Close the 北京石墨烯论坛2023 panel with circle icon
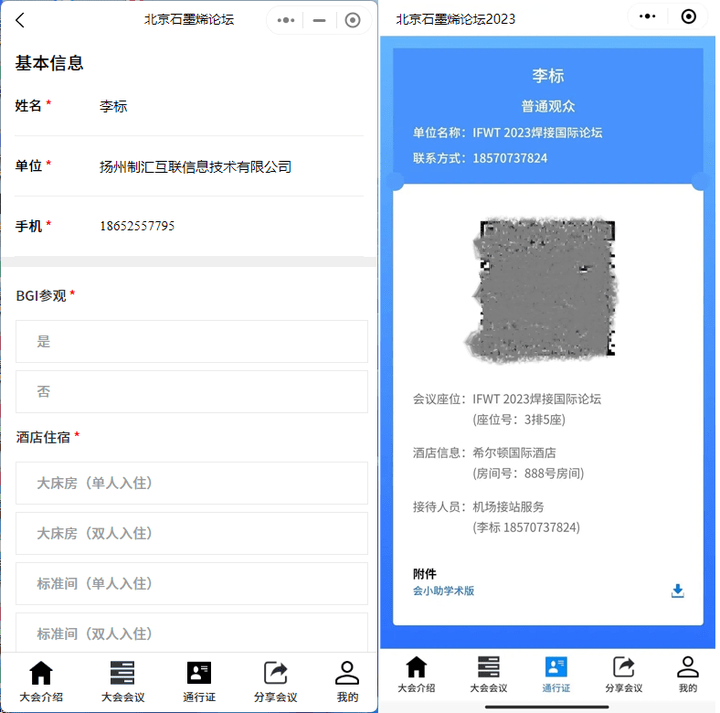The image size is (720, 713). click(688, 17)
